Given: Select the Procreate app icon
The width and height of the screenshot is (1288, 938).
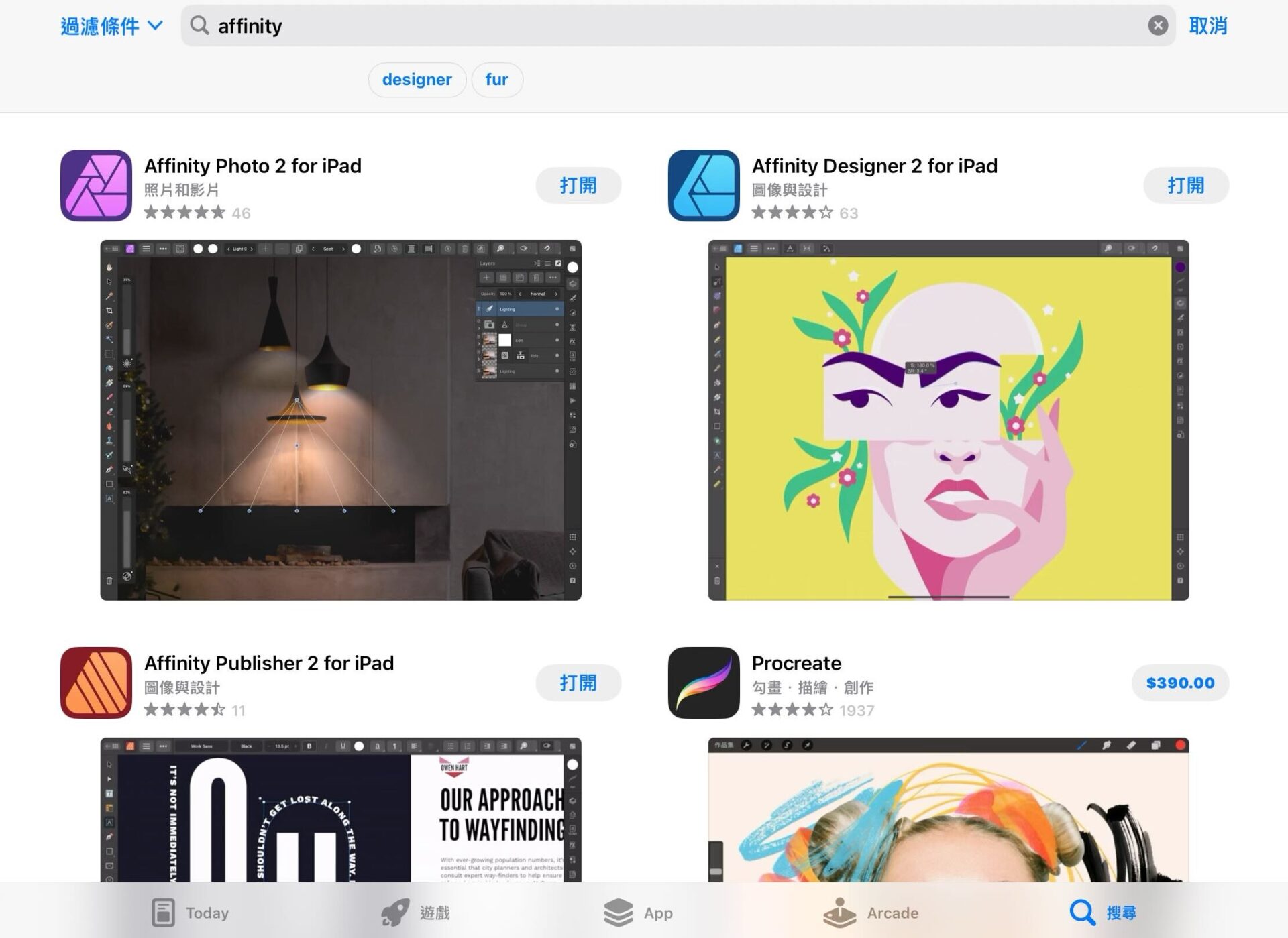Looking at the screenshot, I should (x=704, y=683).
